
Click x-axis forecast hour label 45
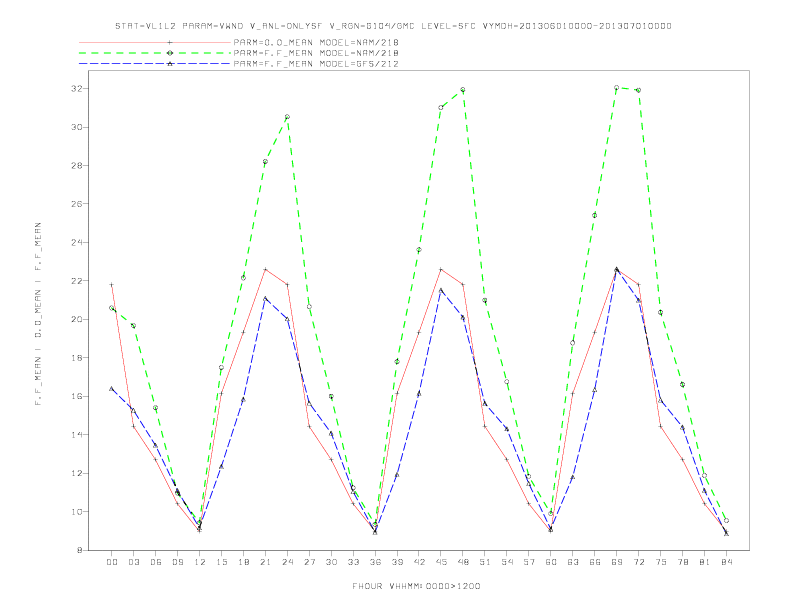441,562
